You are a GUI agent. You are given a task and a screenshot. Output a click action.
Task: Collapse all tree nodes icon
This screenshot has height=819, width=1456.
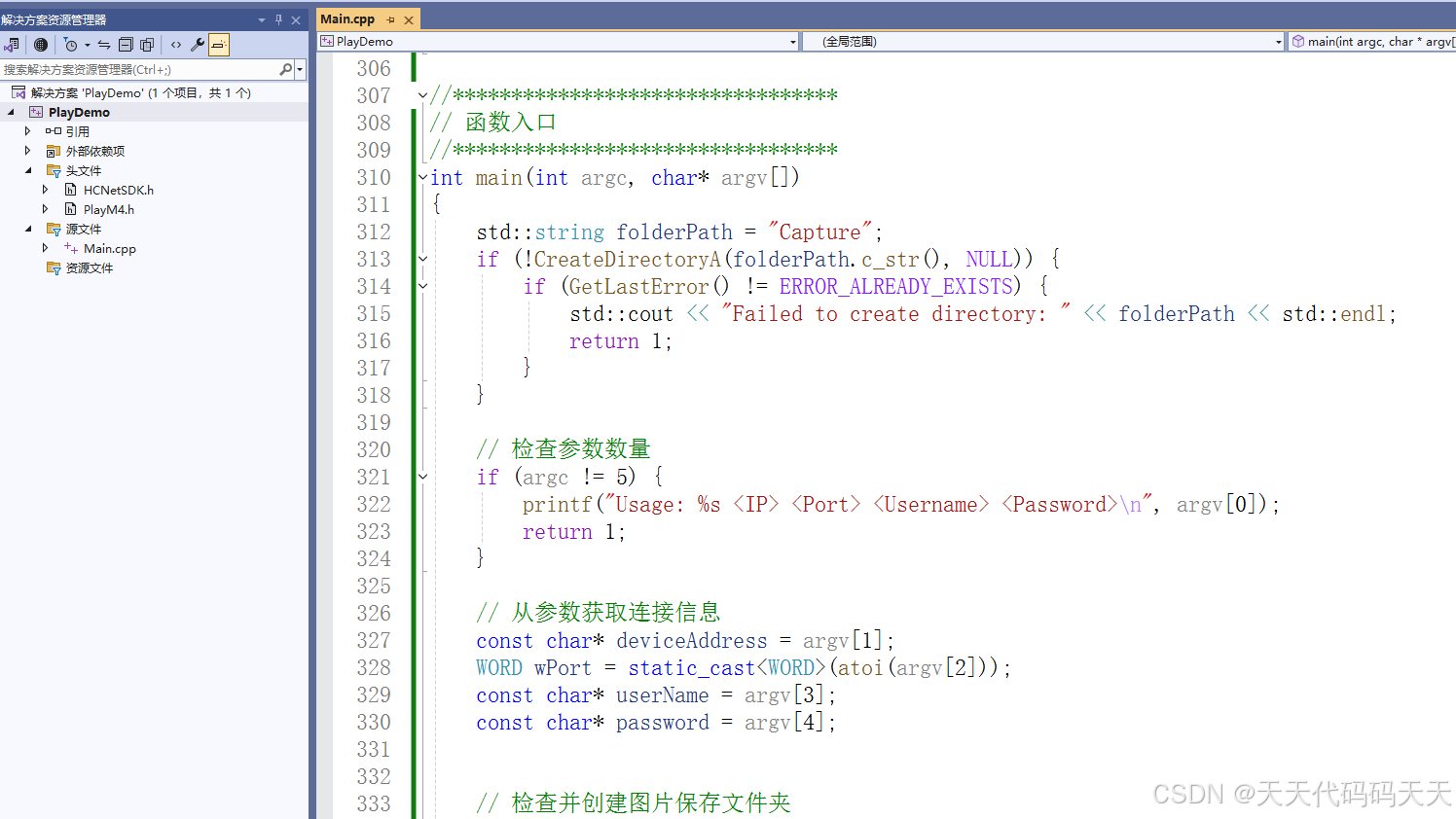click(126, 45)
